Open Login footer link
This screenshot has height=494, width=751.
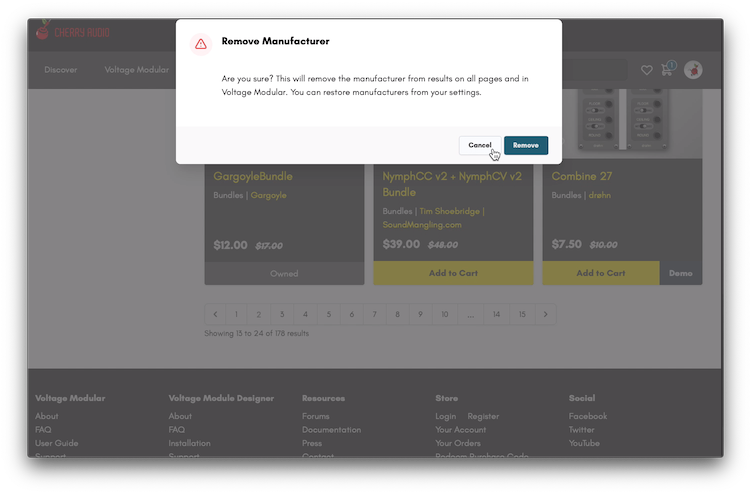[x=445, y=416]
